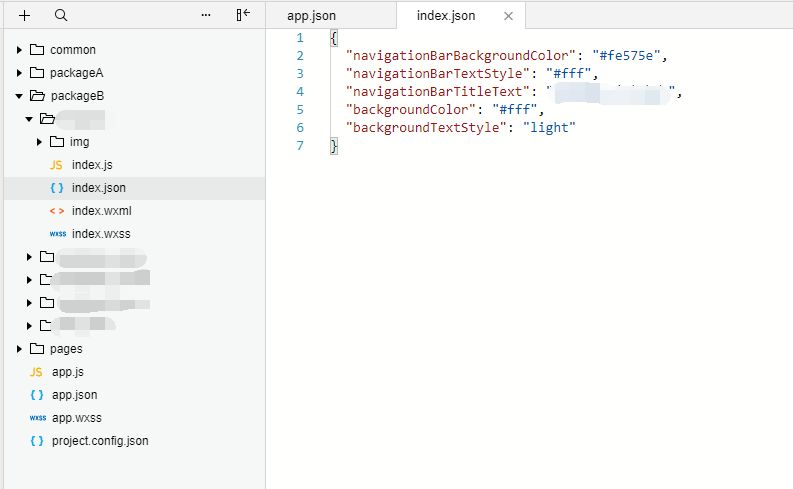Click the angle-bracket icon beside index.wxml
The height and width of the screenshot is (489, 793).
(x=57, y=211)
